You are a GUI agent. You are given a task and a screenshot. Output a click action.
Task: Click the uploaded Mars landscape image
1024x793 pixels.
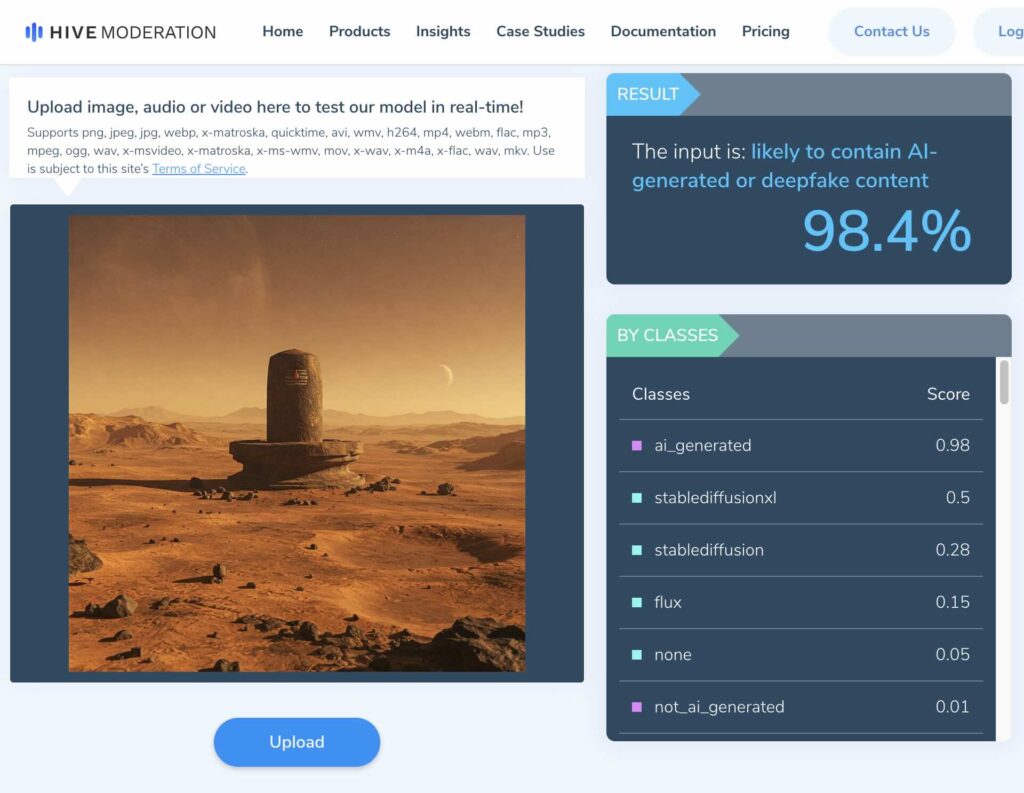pyautogui.click(x=297, y=444)
